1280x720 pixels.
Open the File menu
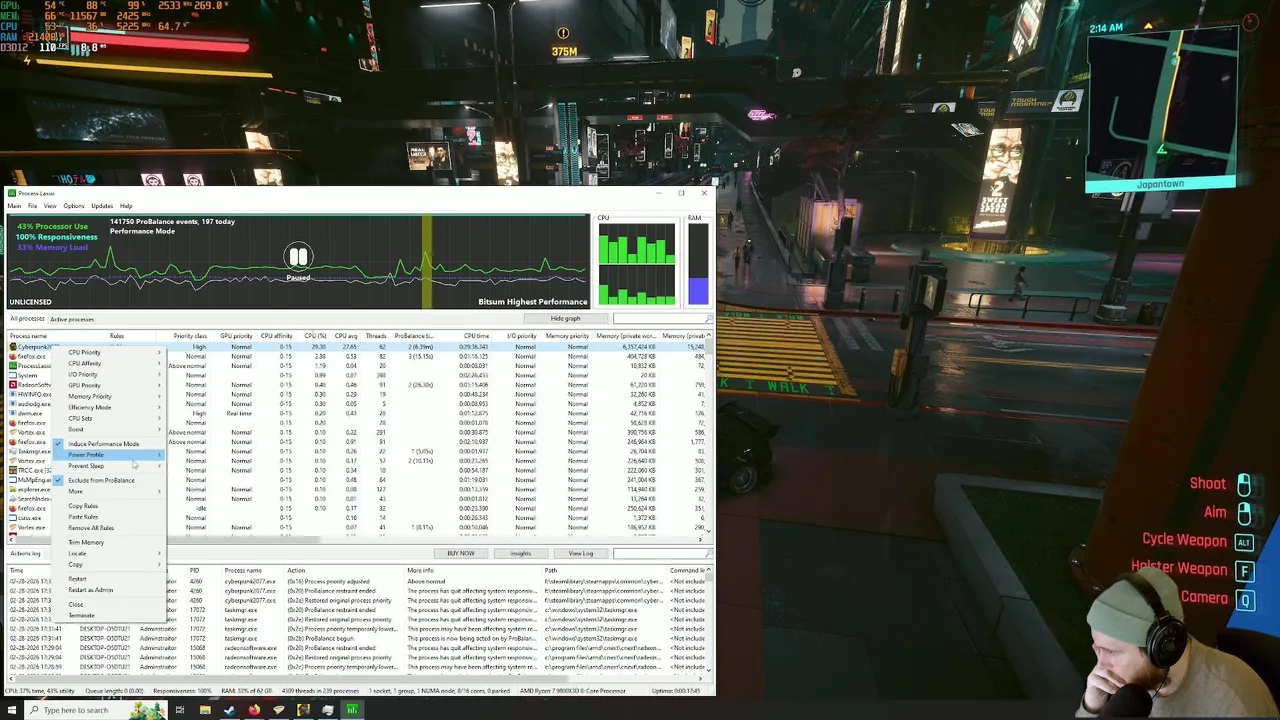click(32, 206)
